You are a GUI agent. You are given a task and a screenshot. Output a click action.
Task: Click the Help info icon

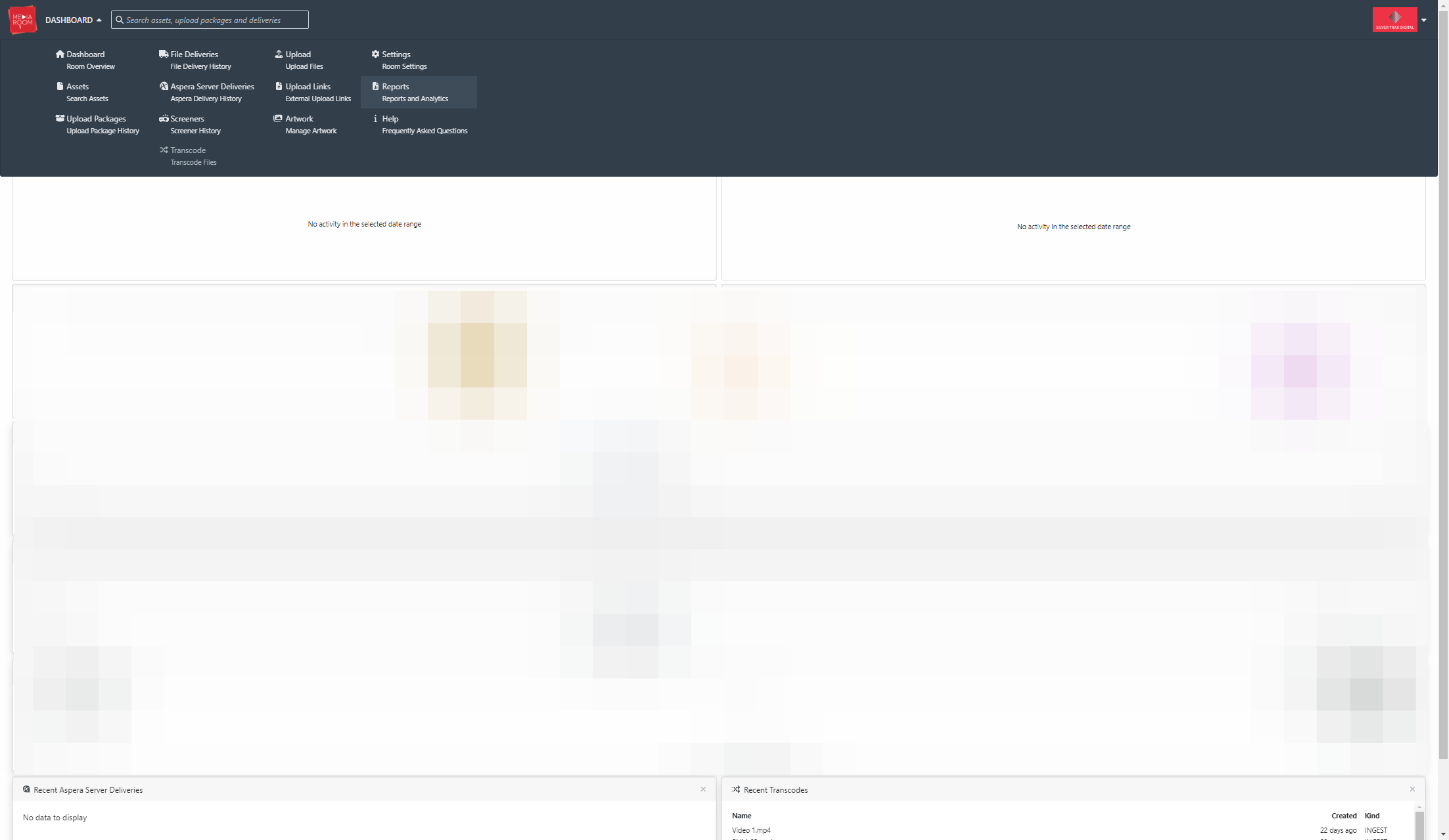click(x=375, y=118)
